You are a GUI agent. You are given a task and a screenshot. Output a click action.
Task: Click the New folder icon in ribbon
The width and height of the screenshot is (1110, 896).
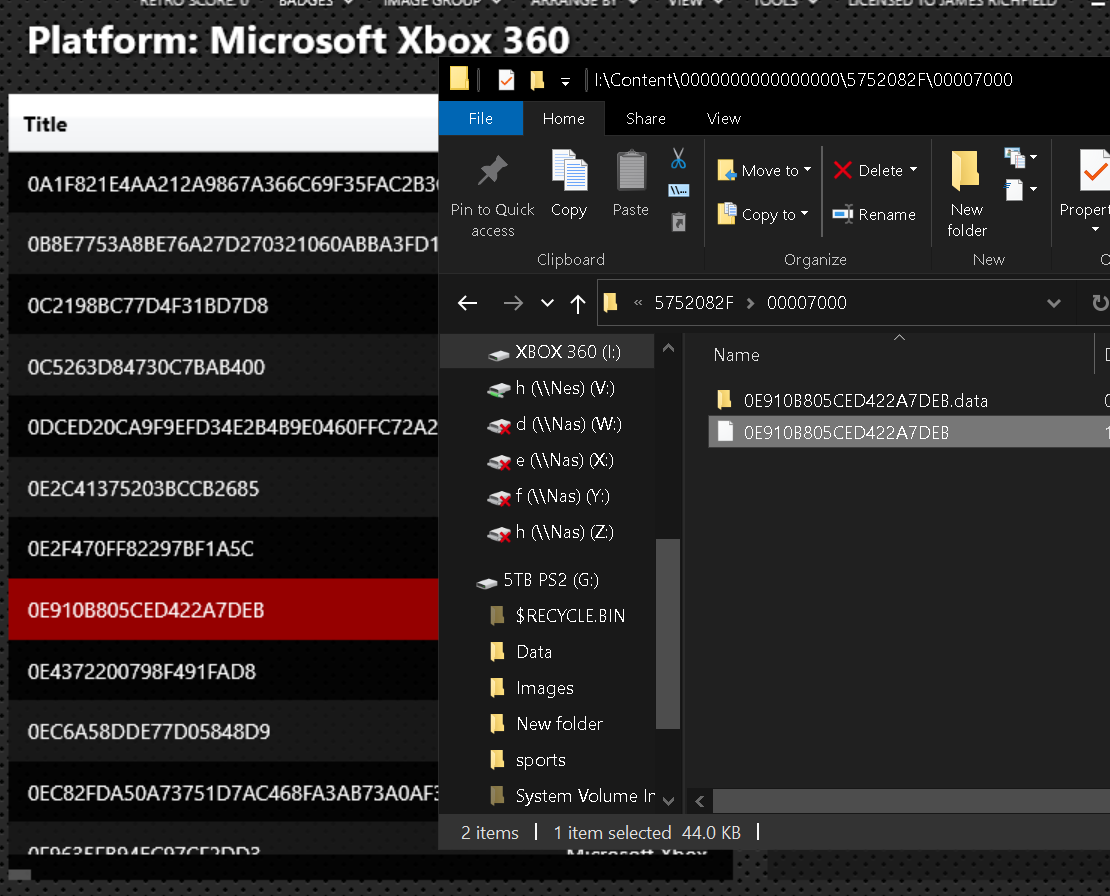(966, 171)
